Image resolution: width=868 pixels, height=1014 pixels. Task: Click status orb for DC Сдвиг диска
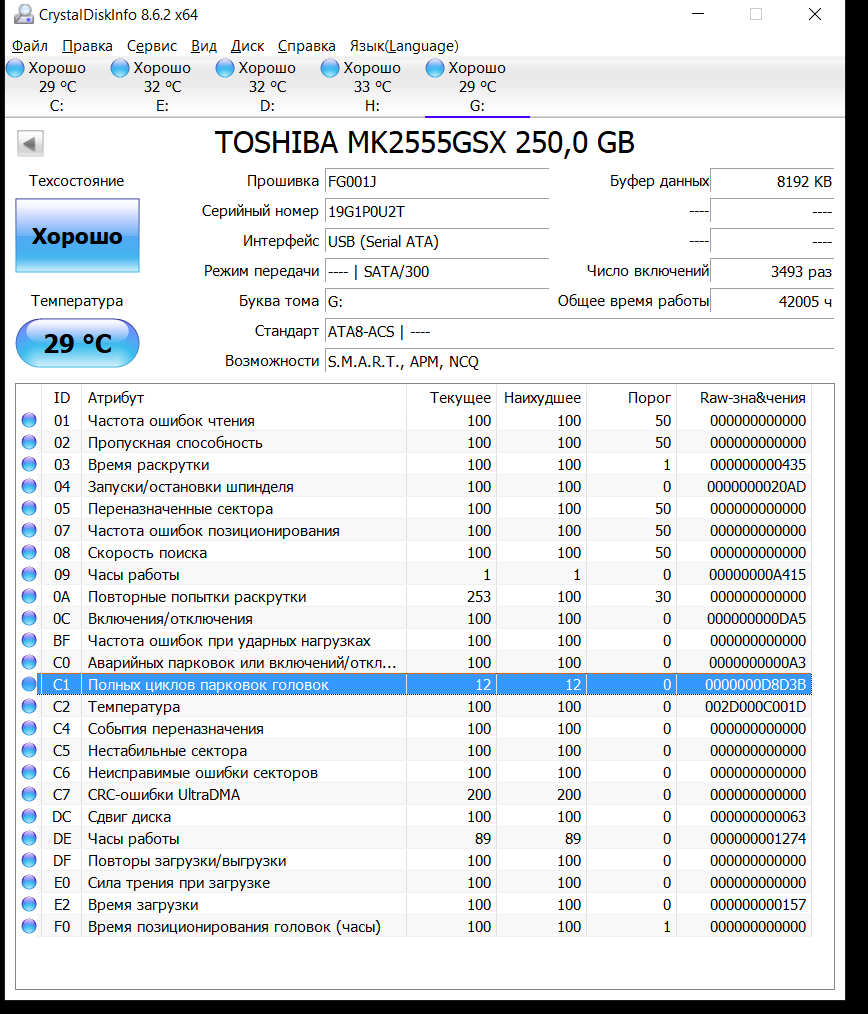(29, 816)
